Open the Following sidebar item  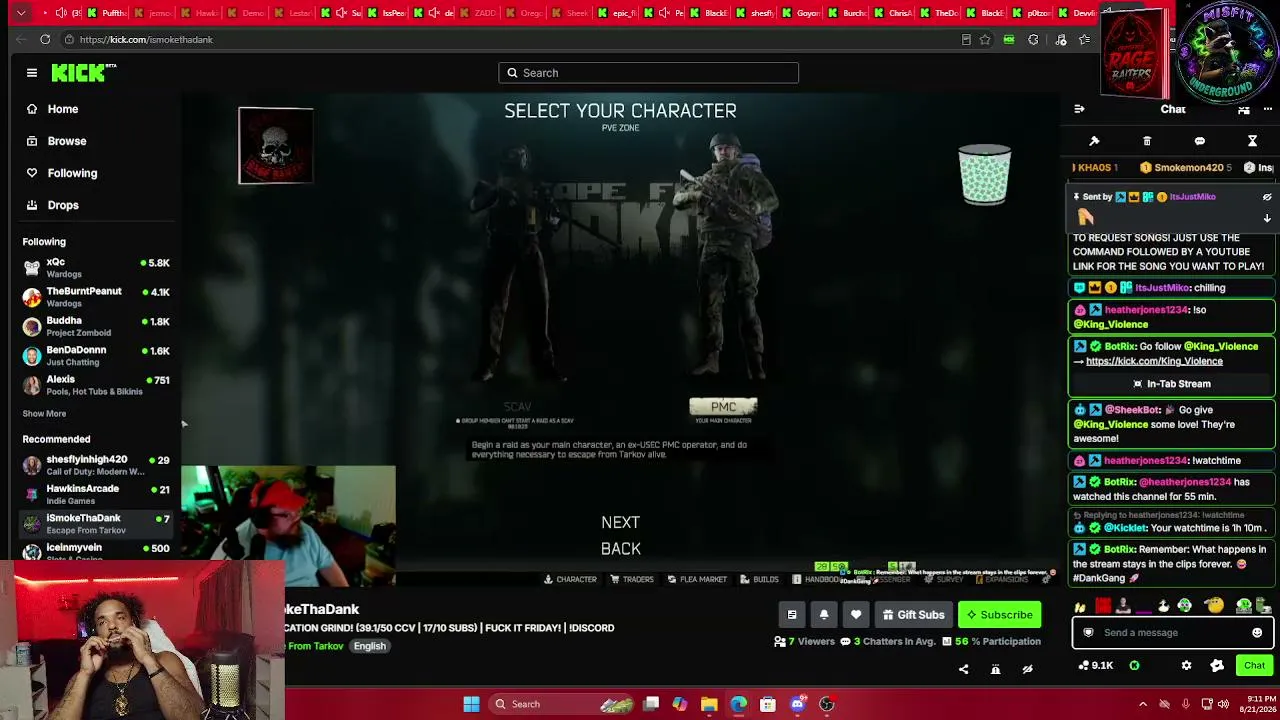tap(72, 173)
